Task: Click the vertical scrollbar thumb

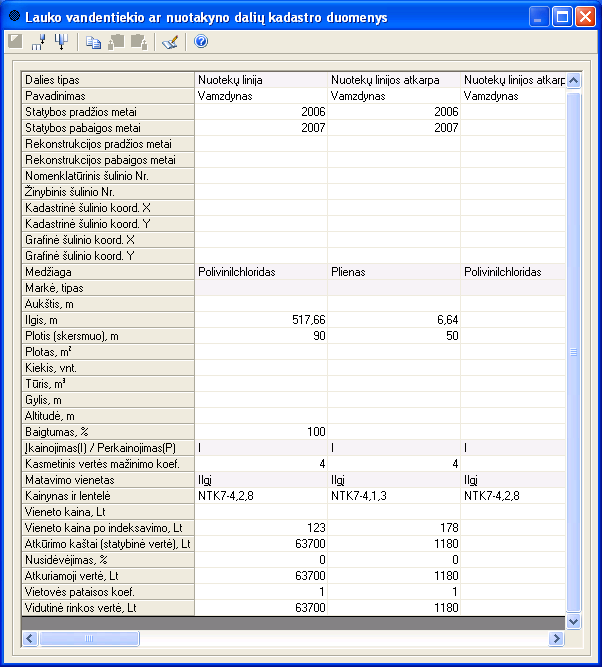Action: pos(573,352)
